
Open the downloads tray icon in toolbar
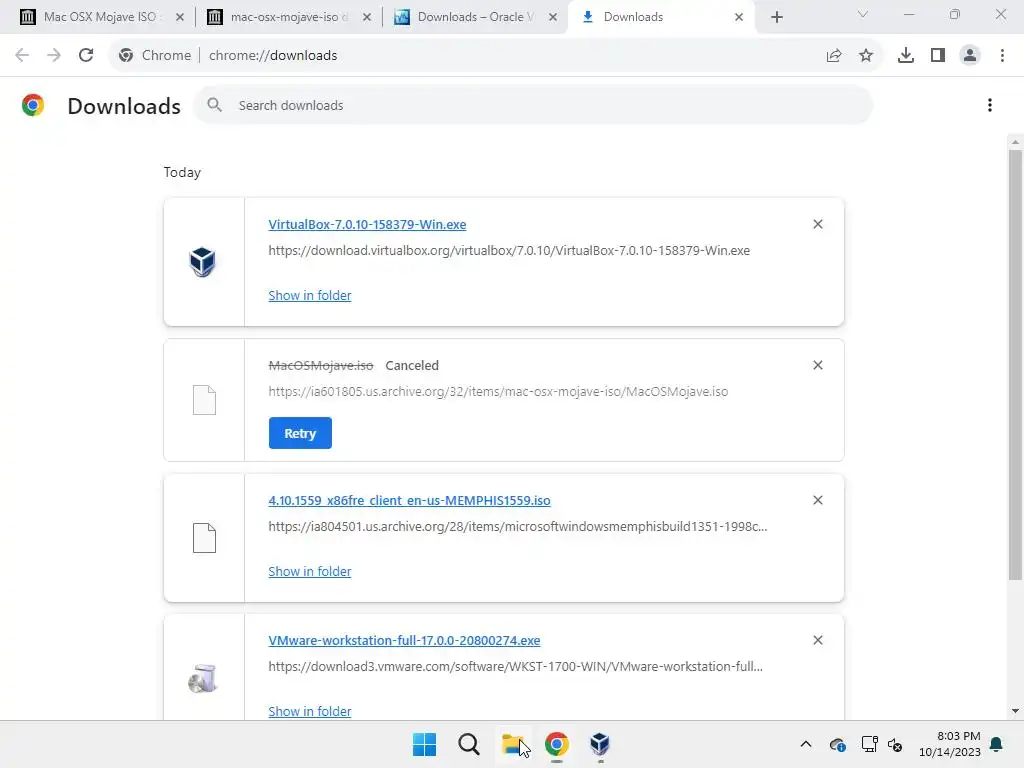(x=906, y=56)
